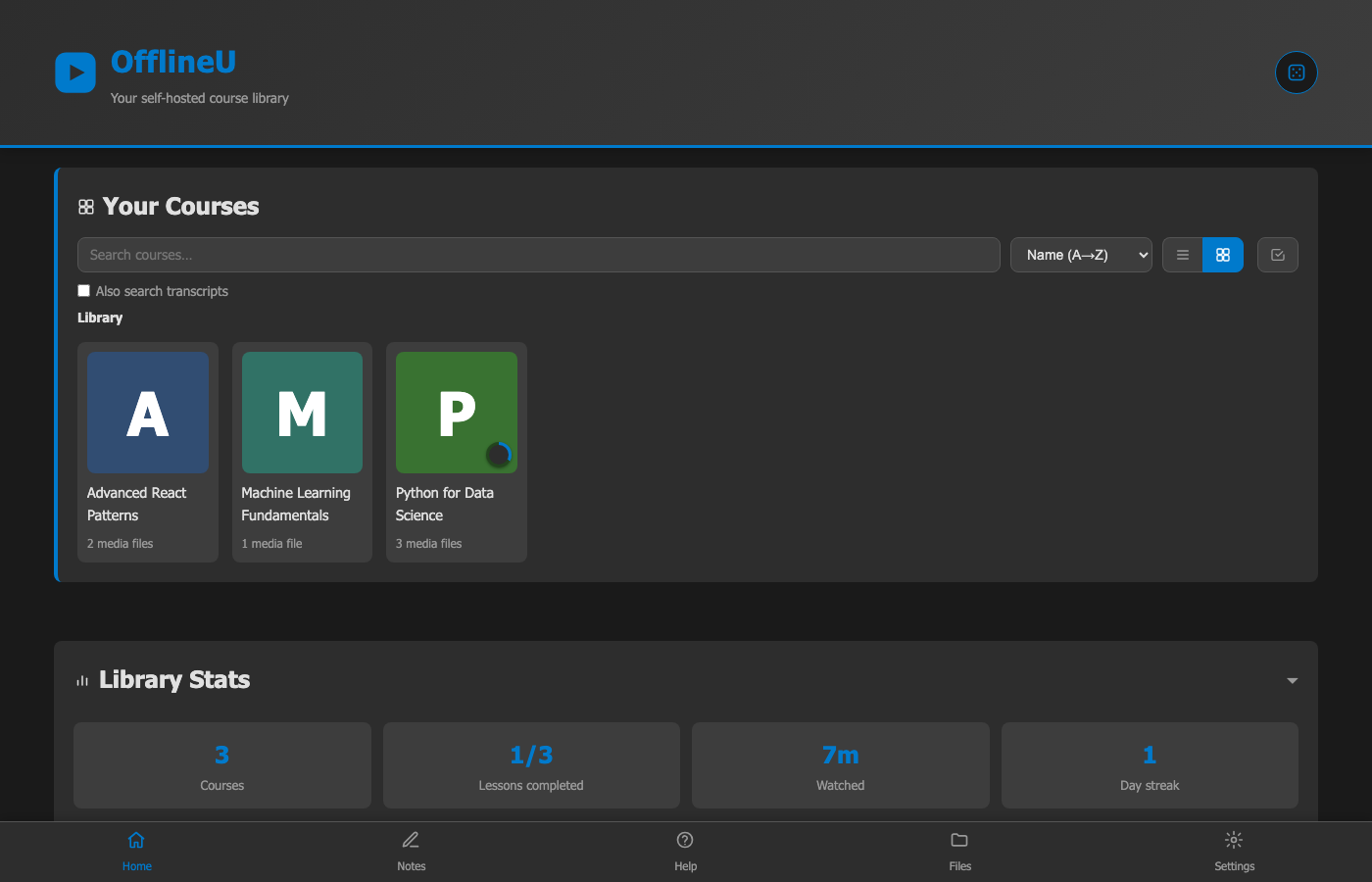
Task: Click the OfflineU title link
Action: pos(173,62)
